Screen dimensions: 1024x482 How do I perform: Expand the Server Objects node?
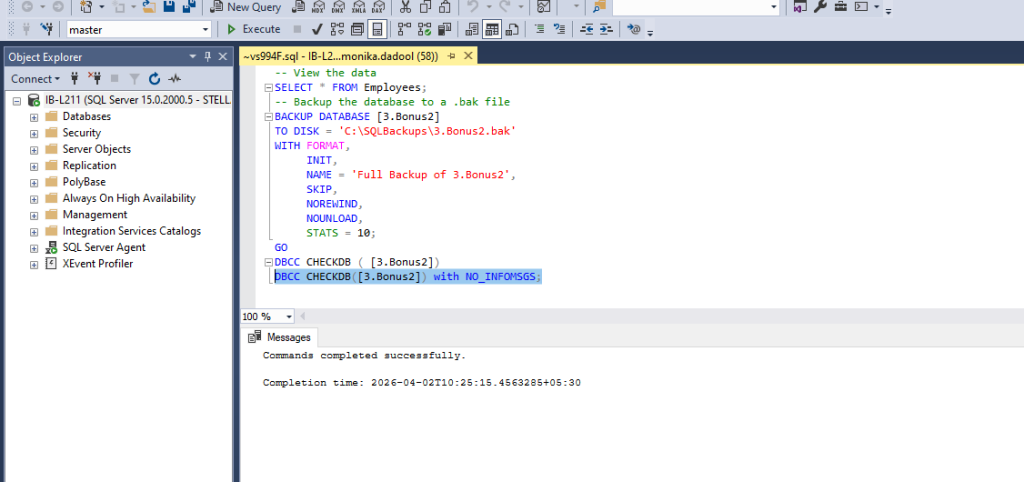point(33,149)
